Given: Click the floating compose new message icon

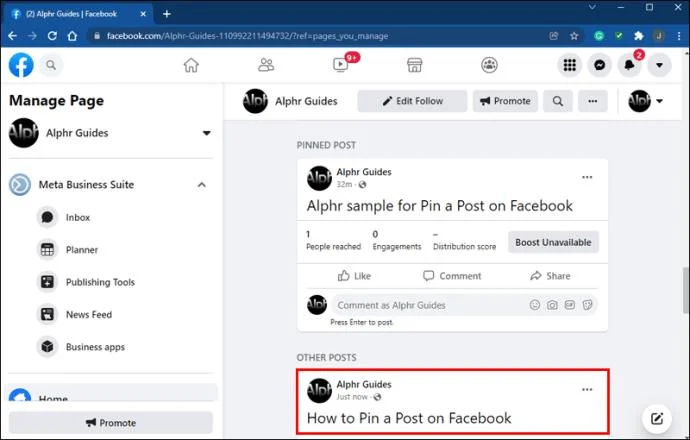Looking at the screenshot, I should (657, 418).
